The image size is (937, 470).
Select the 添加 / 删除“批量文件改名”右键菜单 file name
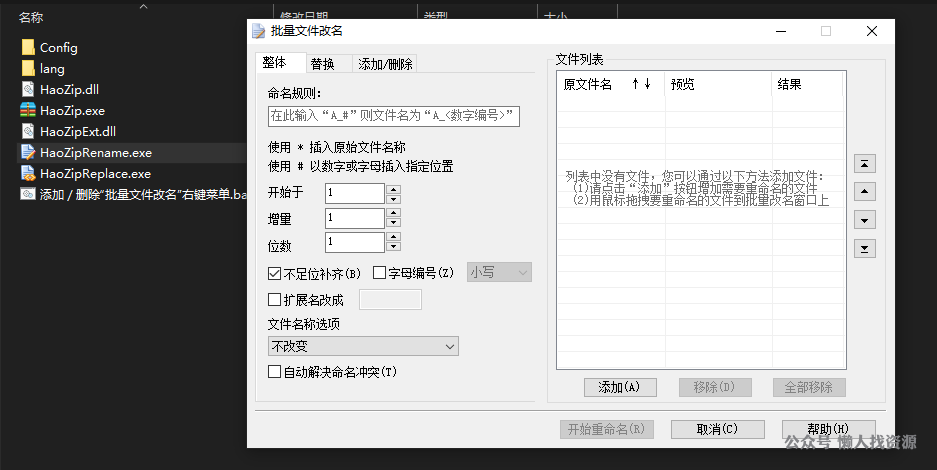[x=143, y=194]
